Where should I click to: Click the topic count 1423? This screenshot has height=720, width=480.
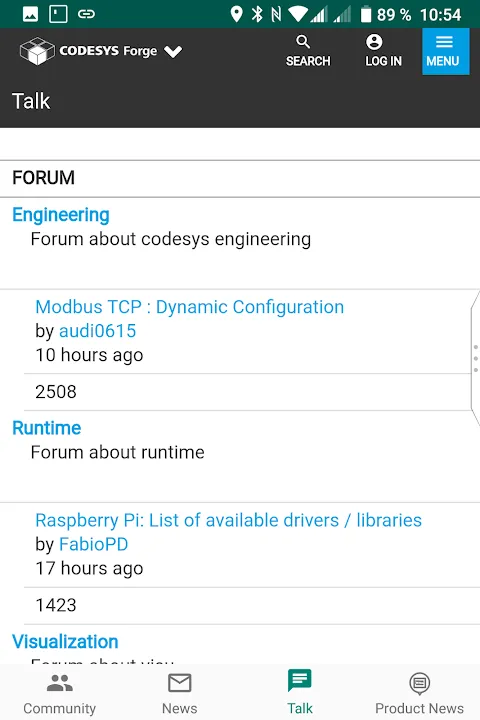coord(56,605)
